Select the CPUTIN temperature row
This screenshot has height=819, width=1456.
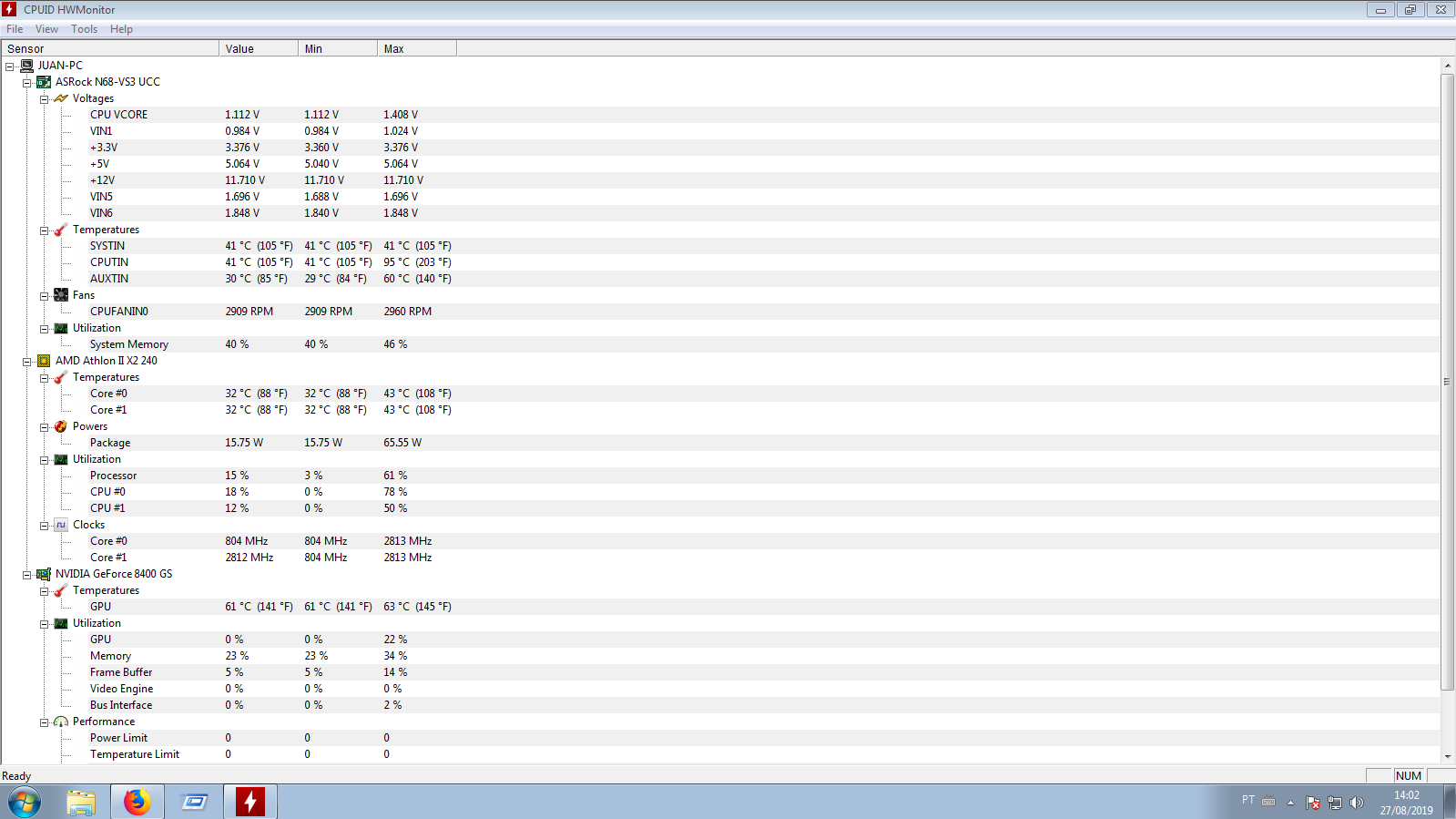(x=719, y=262)
